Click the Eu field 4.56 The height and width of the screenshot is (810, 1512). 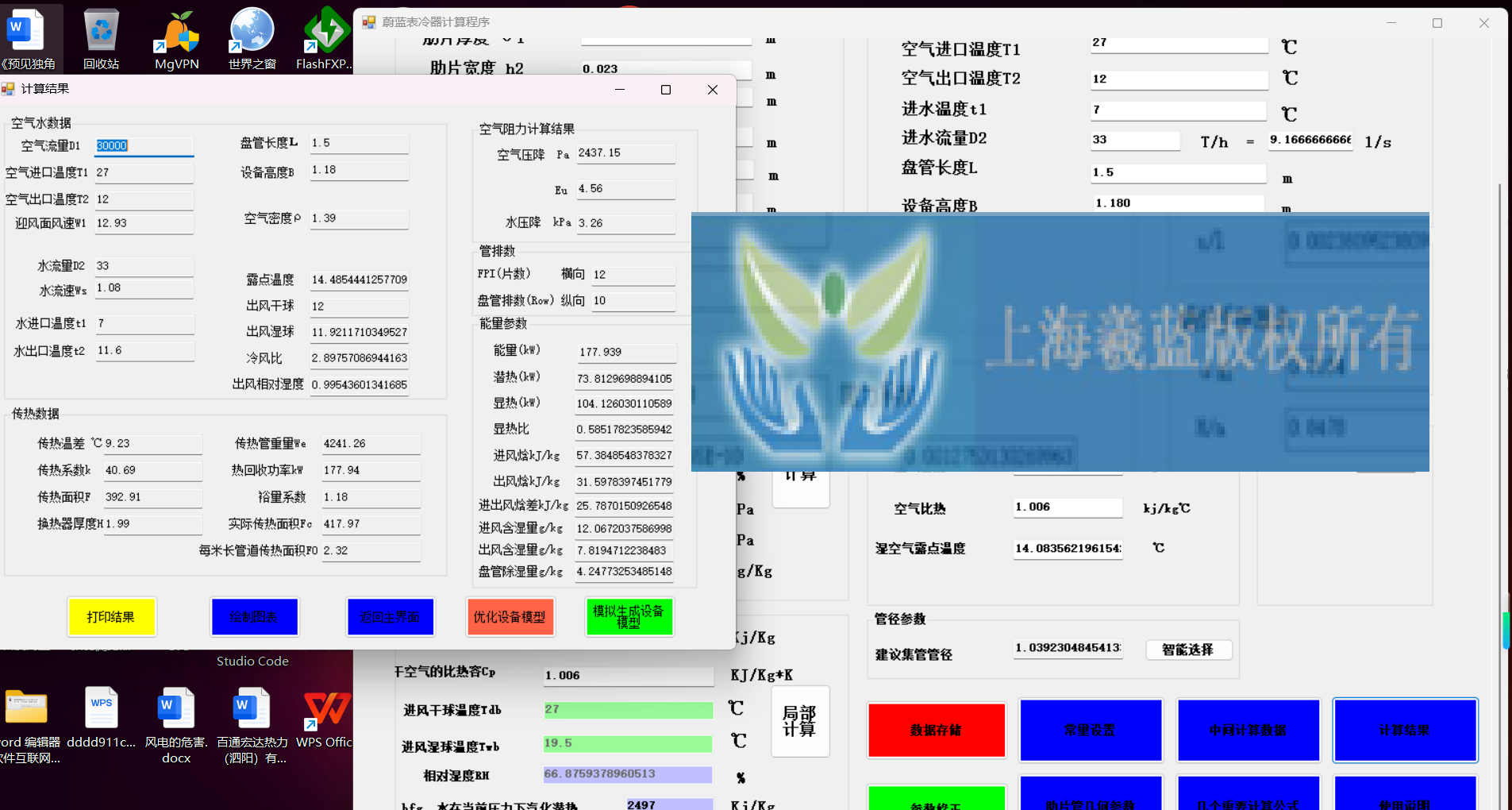pyautogui.click(x=625, y=189)
